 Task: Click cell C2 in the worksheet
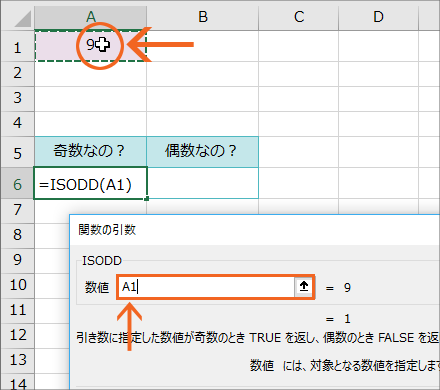pyautogui.click(x=299, y=74)
